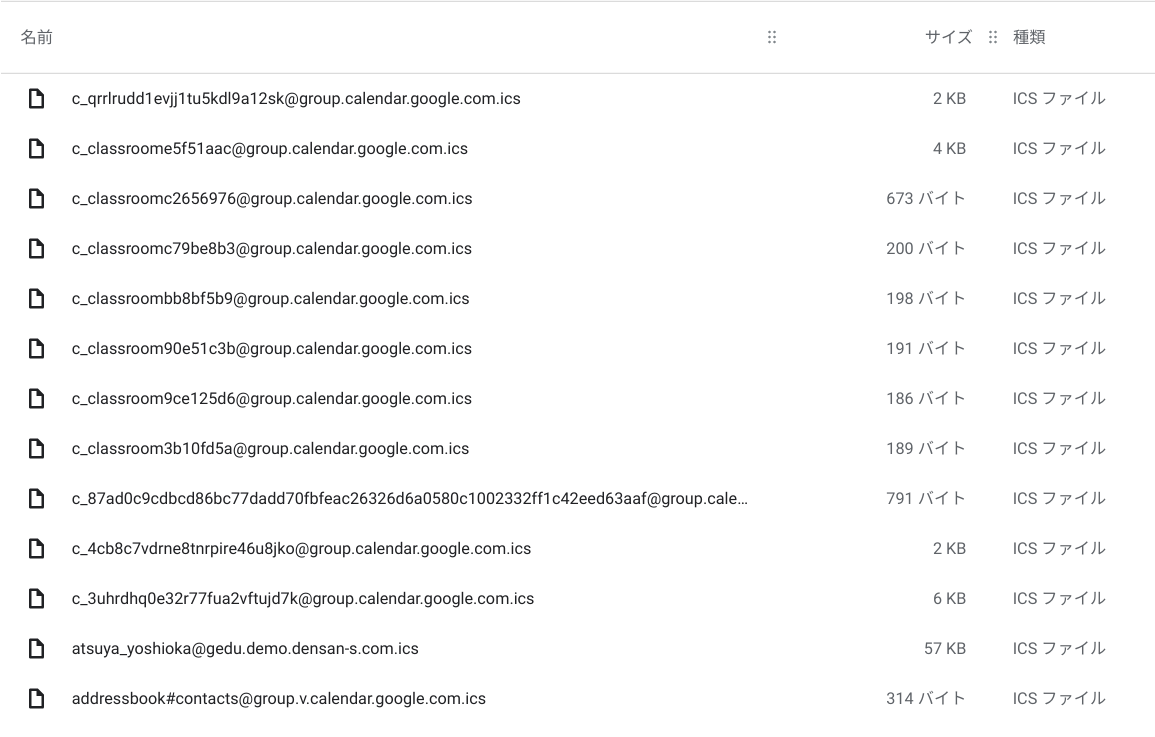Viewport: 1155px width, 737px height.
Task: Select c_3uhrdhq0e32r77fua2vftujd7k@group.calendar.google.com.ics
Action: coord(303,599)
